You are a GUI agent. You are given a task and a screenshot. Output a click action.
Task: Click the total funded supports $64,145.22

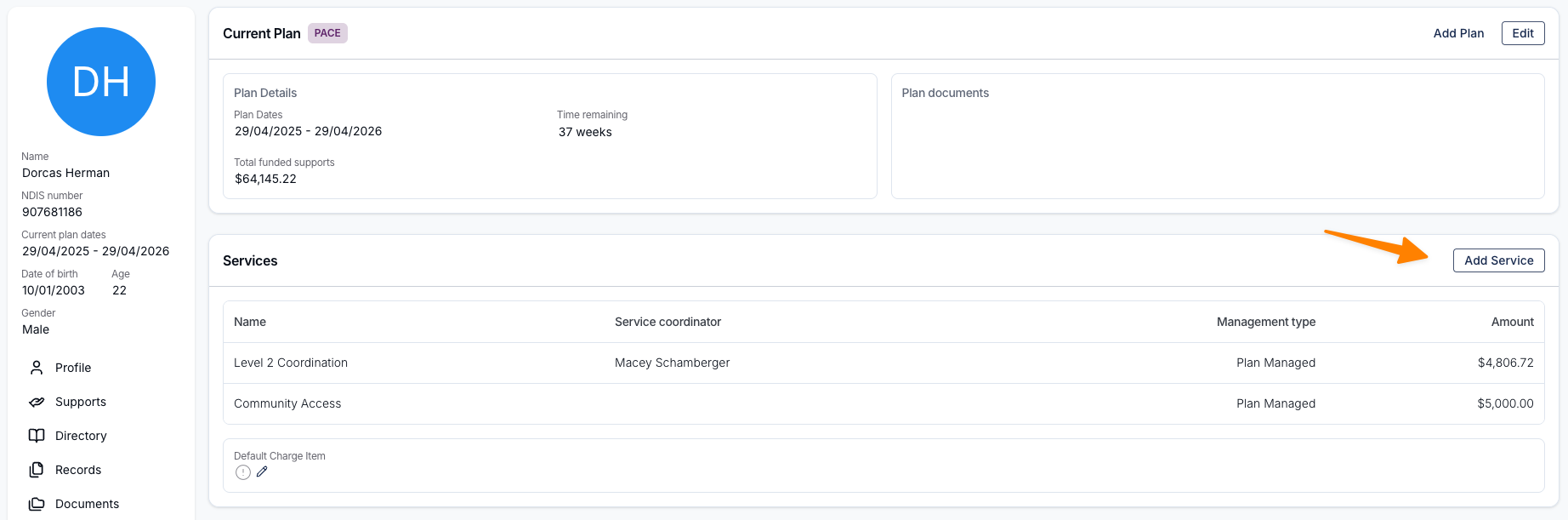[265, 179]
